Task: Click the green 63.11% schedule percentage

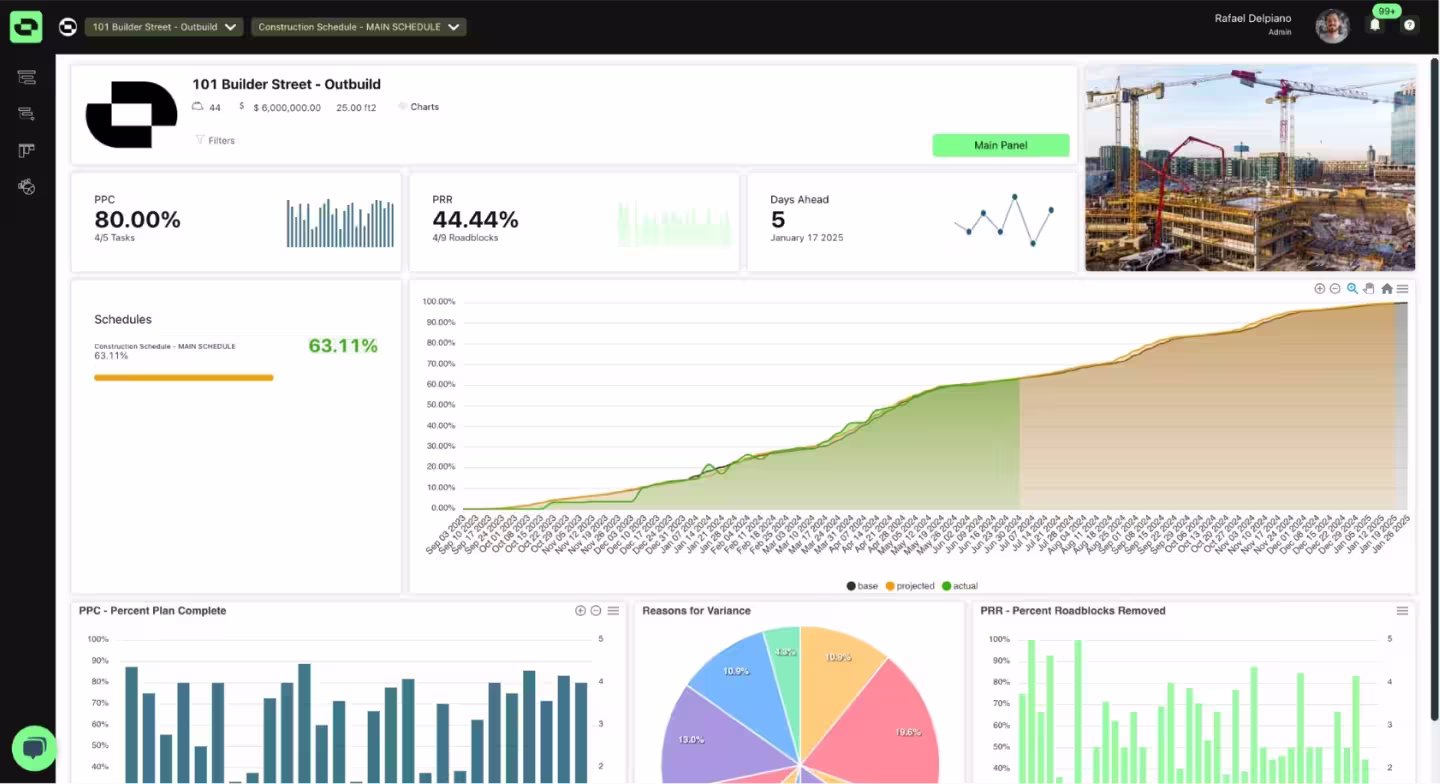Action: point(343,346)
